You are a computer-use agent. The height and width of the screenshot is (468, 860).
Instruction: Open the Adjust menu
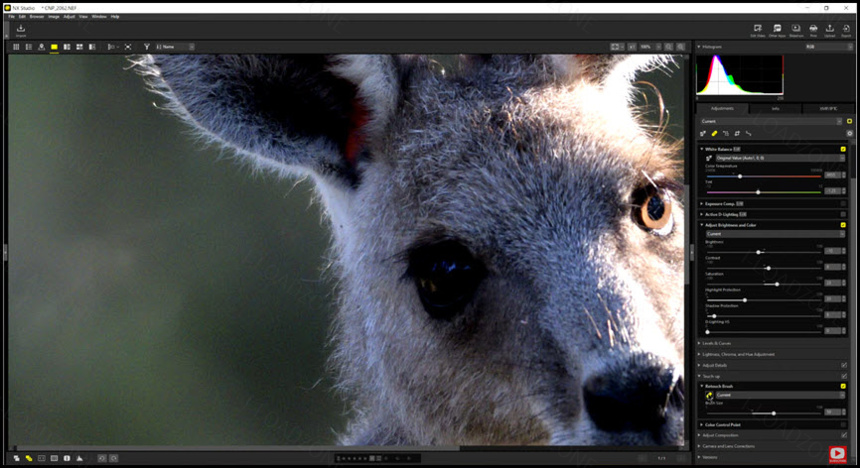point(69,17)
